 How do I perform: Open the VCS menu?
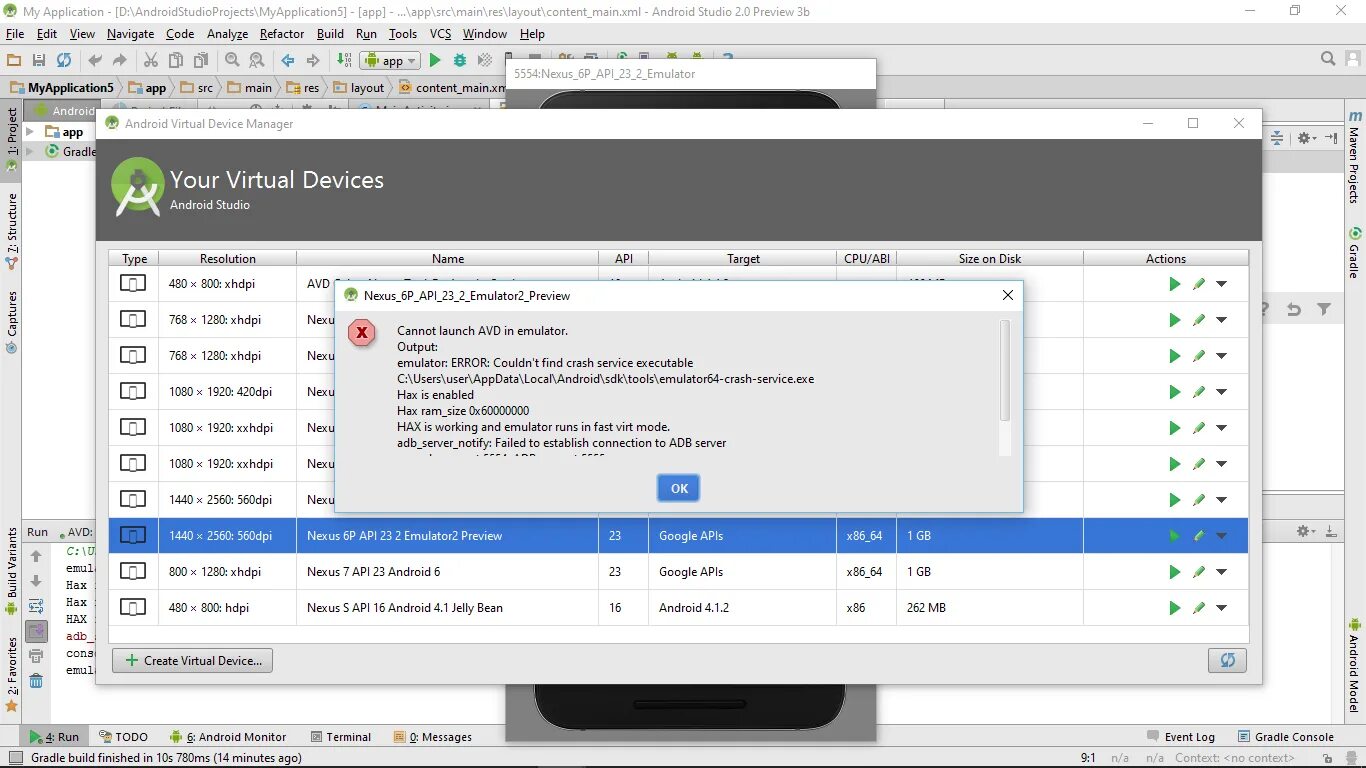pyautogui.click(x=440, y=34)
